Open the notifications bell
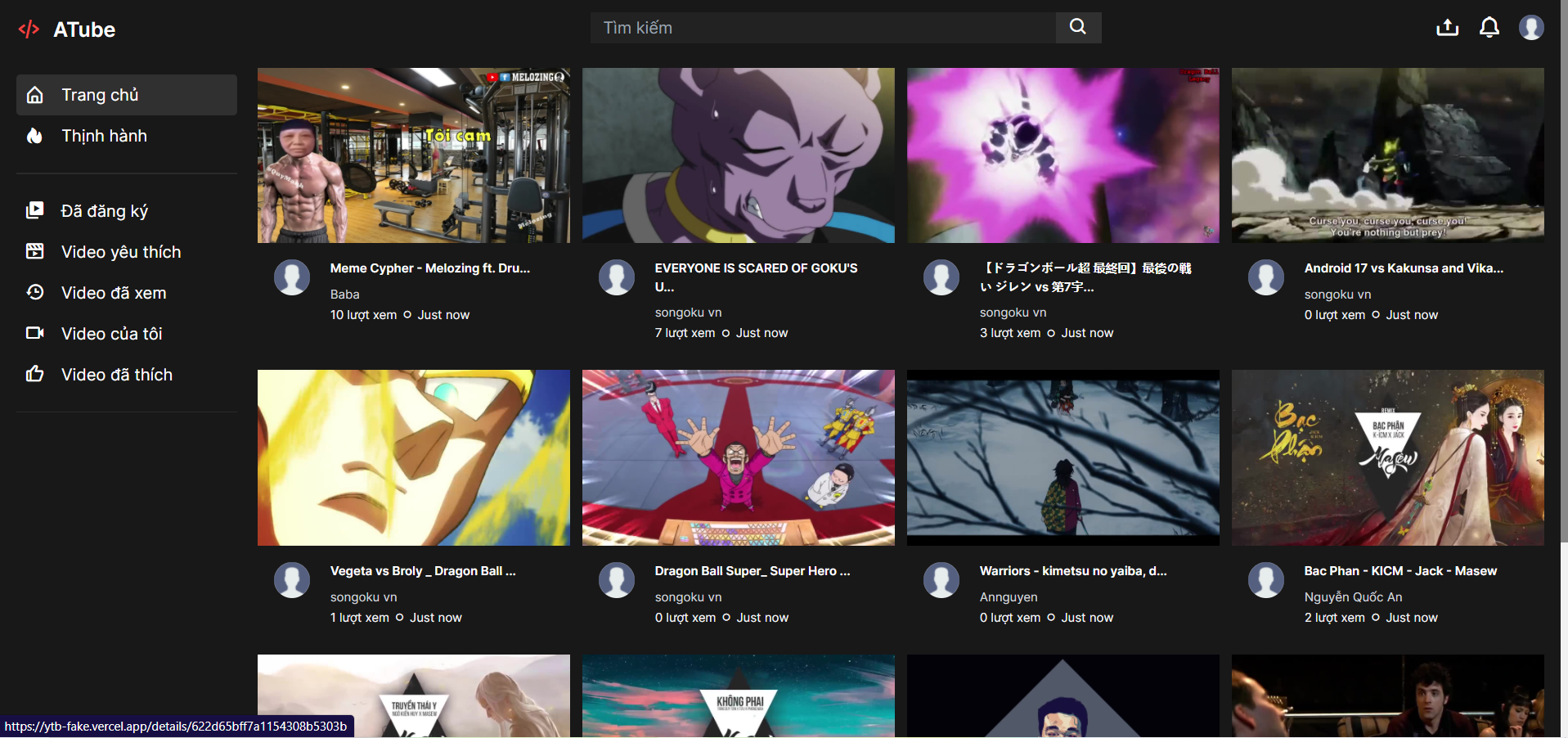 (1489, 27)
